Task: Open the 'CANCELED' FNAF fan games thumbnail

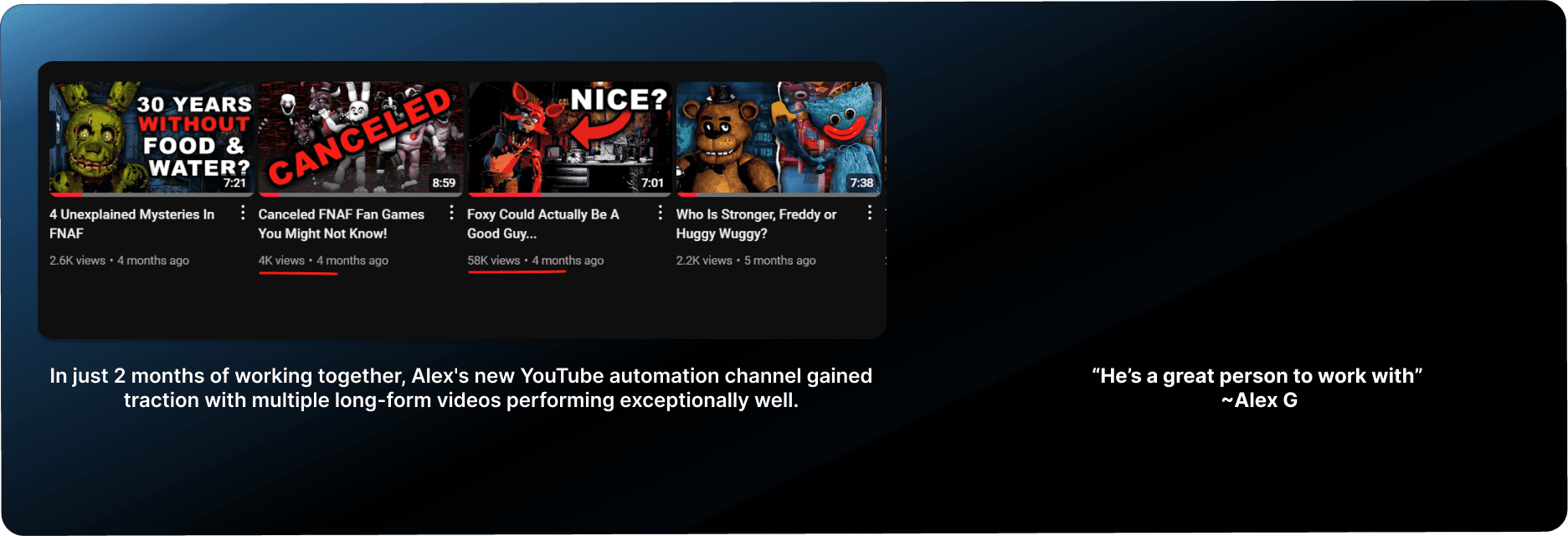Action: pos(361,138)
